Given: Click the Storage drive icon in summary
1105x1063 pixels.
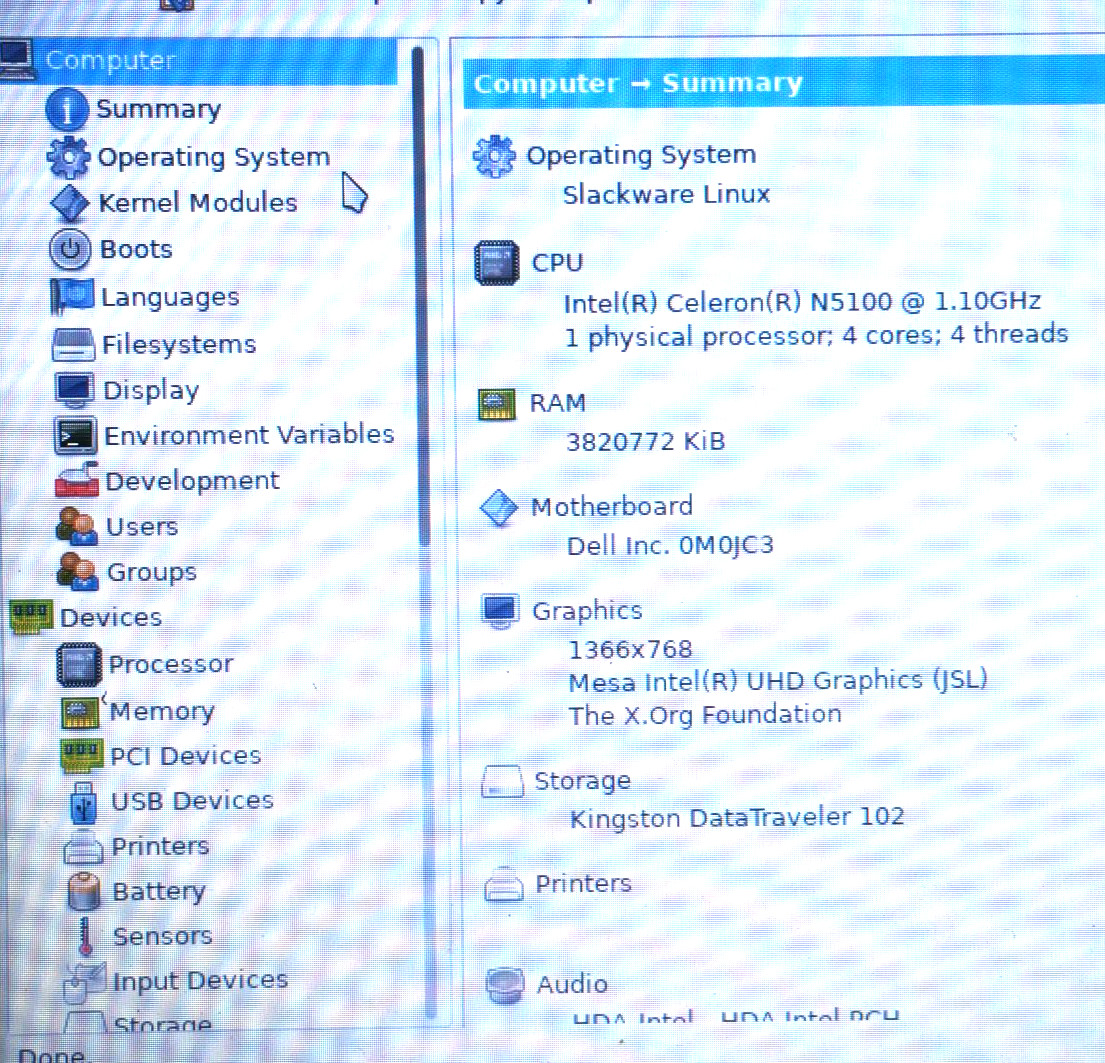Looking at the screenshot, I should coord(502,782).
